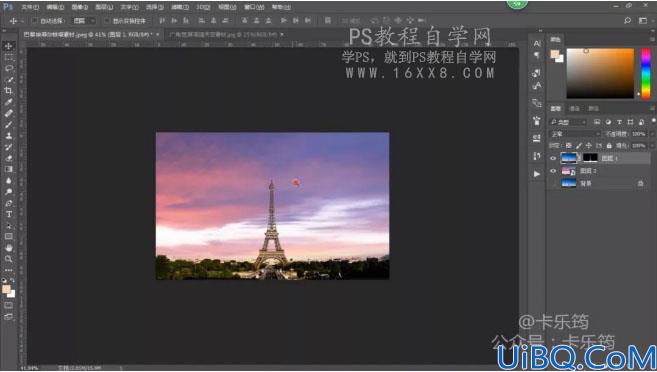This screenshot has width=657, height=372.
Task: Select the Eyedropper tool
Action: pos(8,102)
